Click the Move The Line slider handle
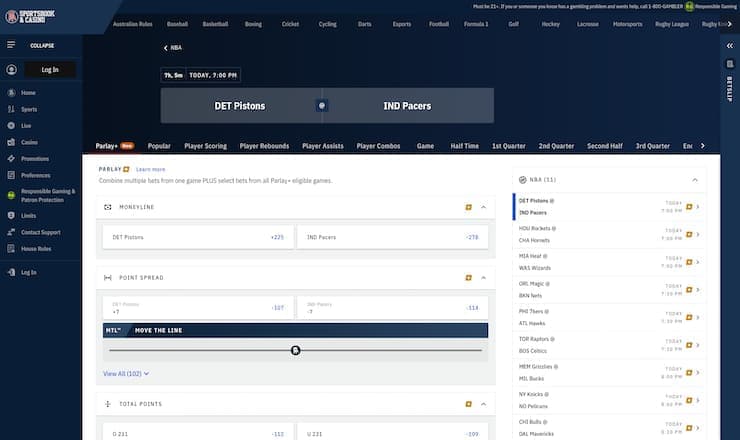This screenshot has width=740, height=440. 295,350
